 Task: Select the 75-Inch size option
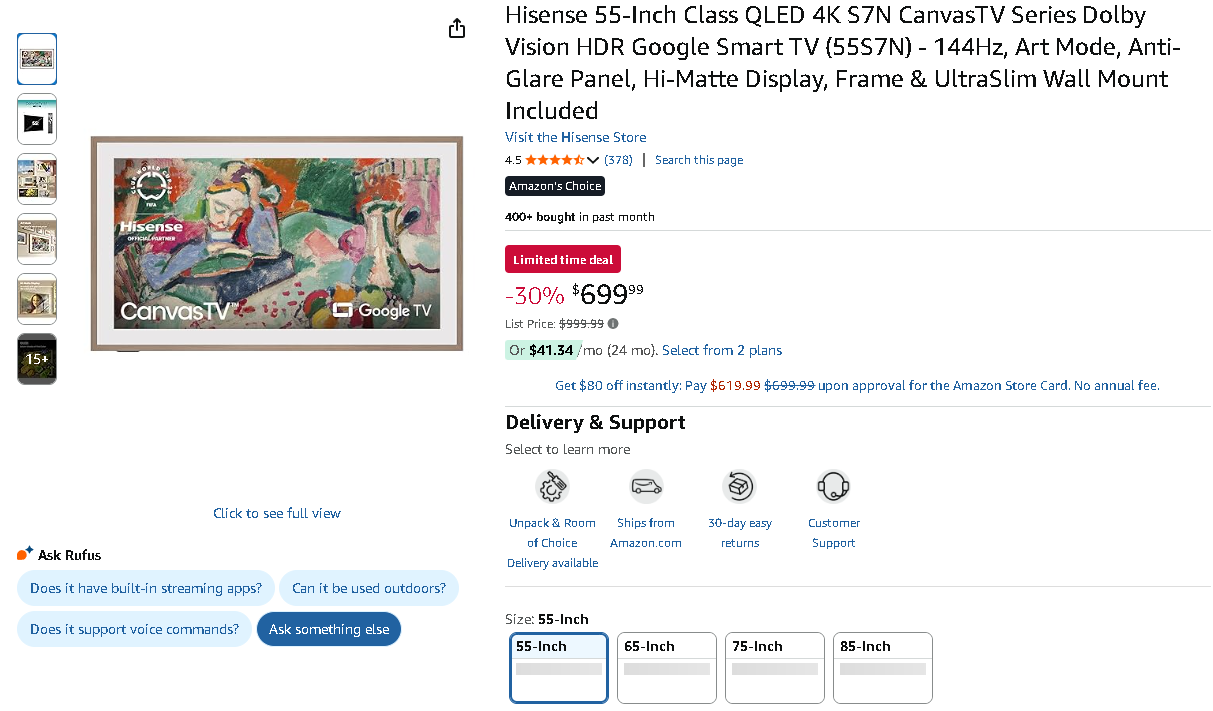point(774,667)
